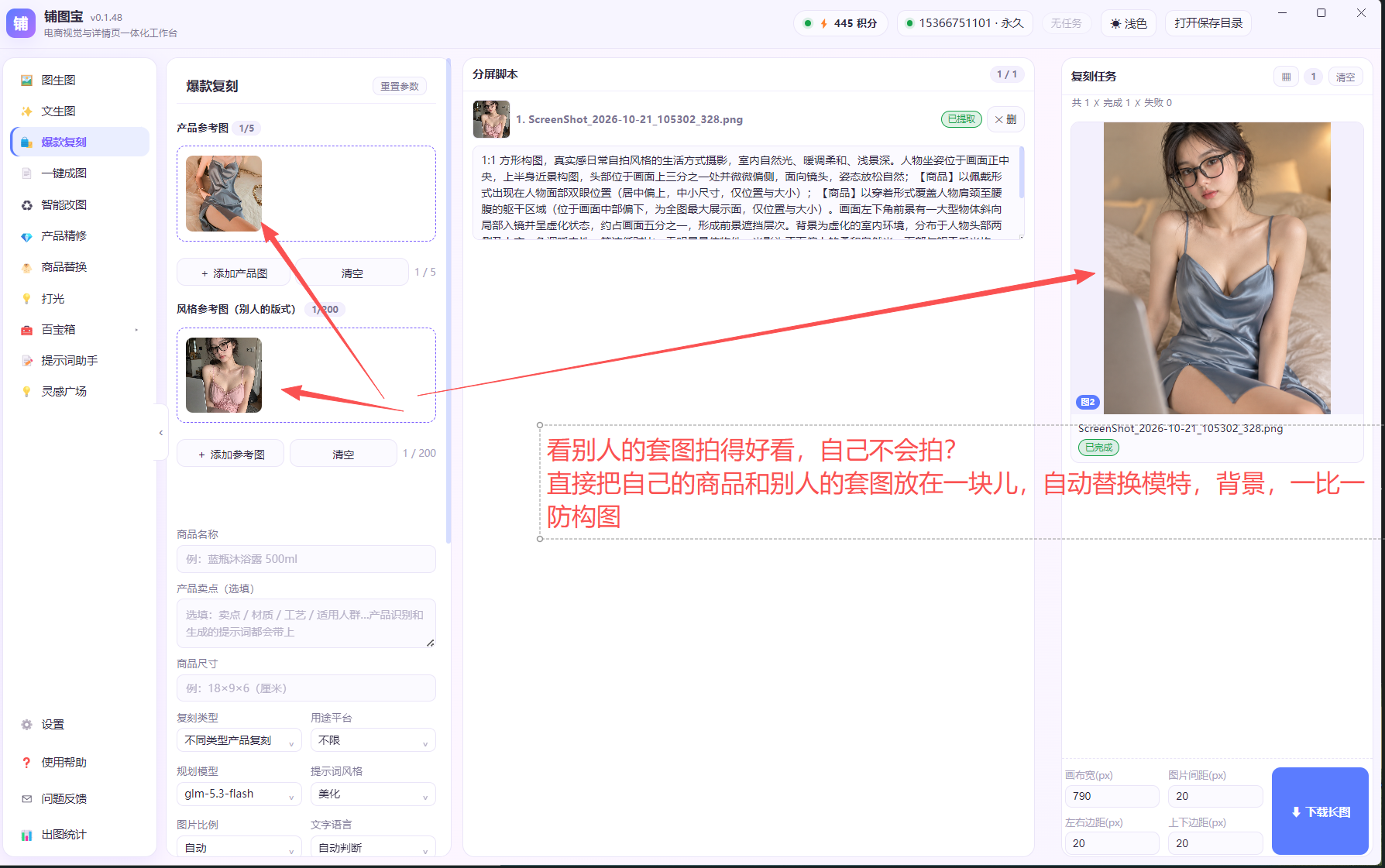The width and height of the screenshot is (1385, 868).
Task: Focus the 画布宽(px) field with 790
Action: pyautogui.click(x=1112, y=796)
